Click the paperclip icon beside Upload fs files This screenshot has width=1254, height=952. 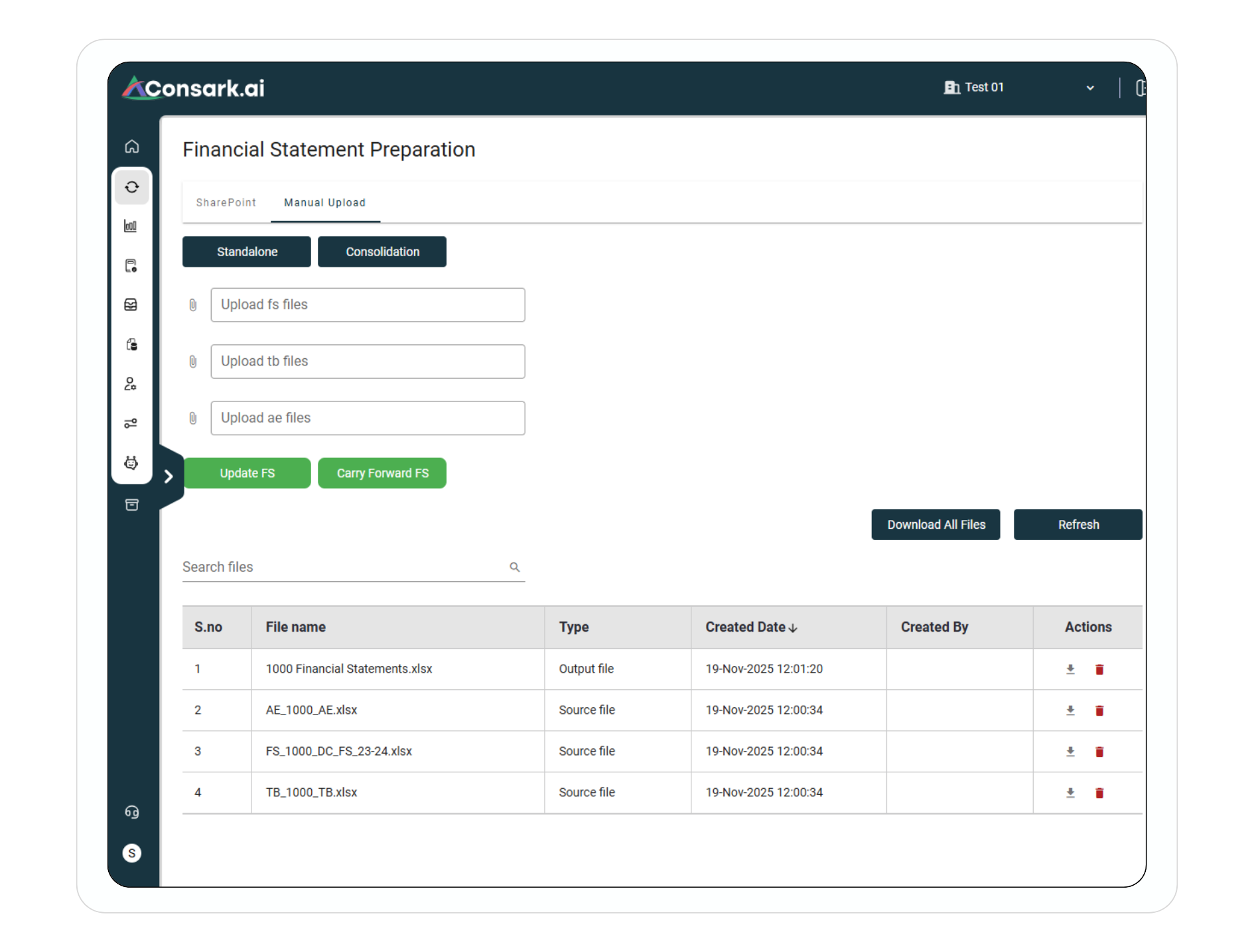point(194,305)
